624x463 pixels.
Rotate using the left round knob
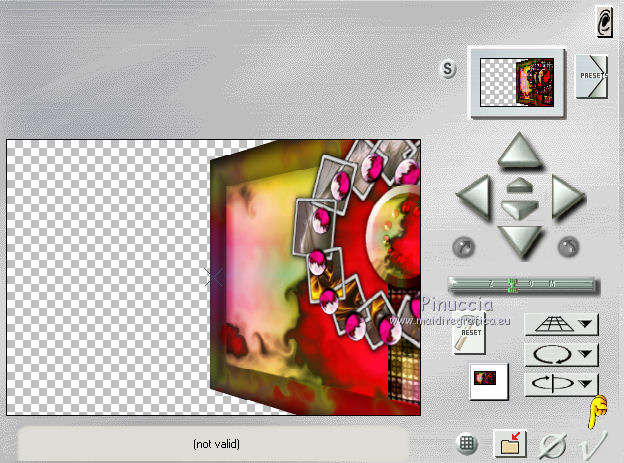[464, 247]
